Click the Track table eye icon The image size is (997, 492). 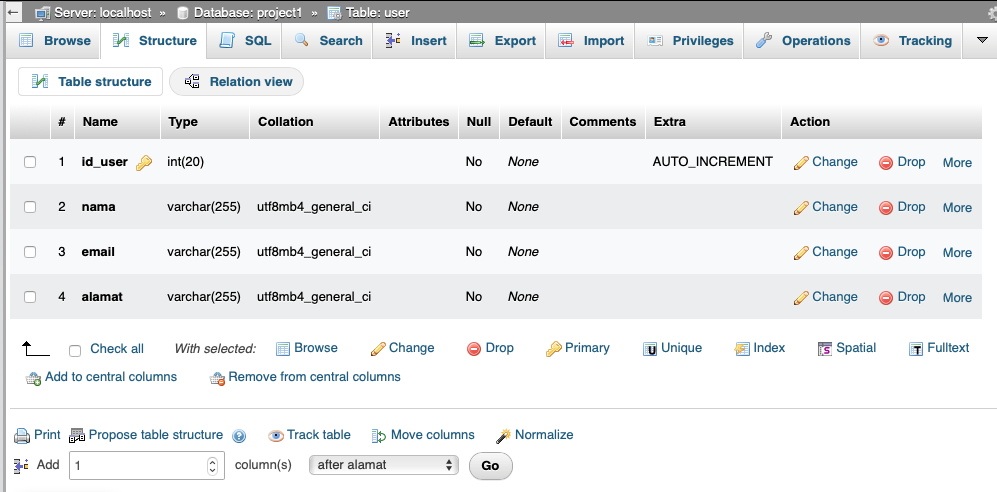click(x=275, y=436)
